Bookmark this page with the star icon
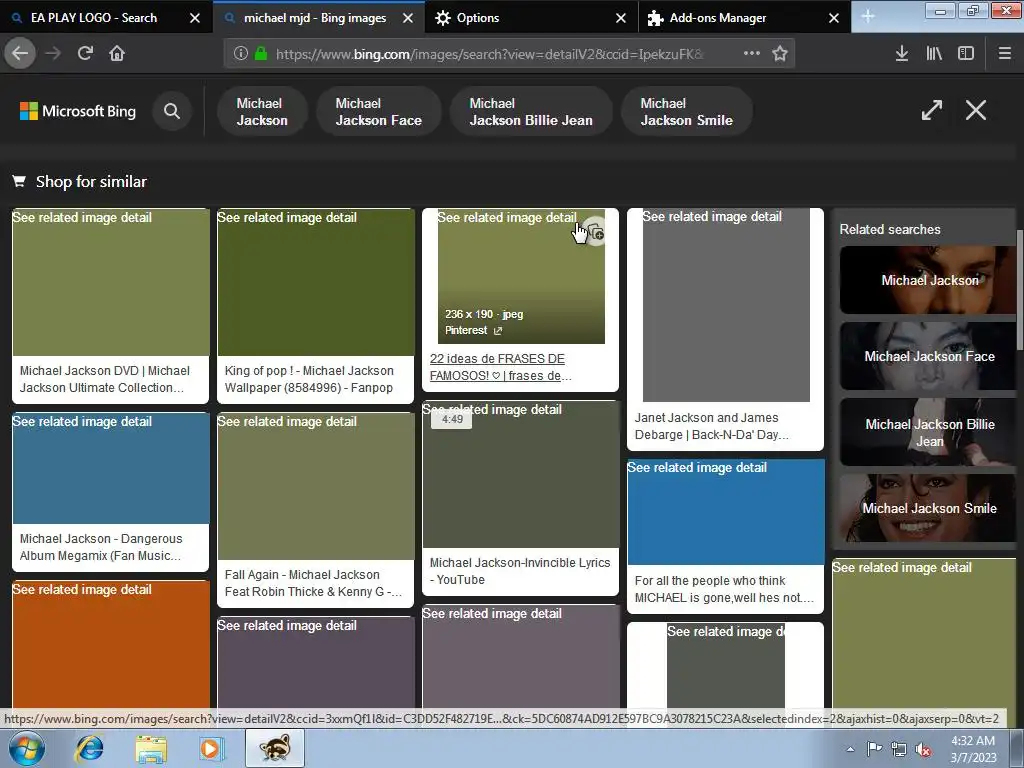 pyautogui.click(x=780, y=54)
